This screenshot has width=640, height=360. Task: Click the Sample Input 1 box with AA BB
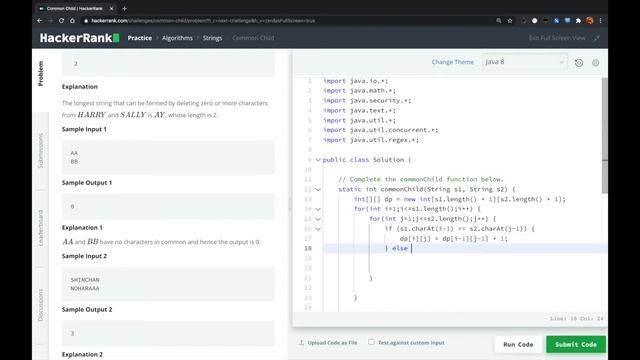(x=168, y=157)
